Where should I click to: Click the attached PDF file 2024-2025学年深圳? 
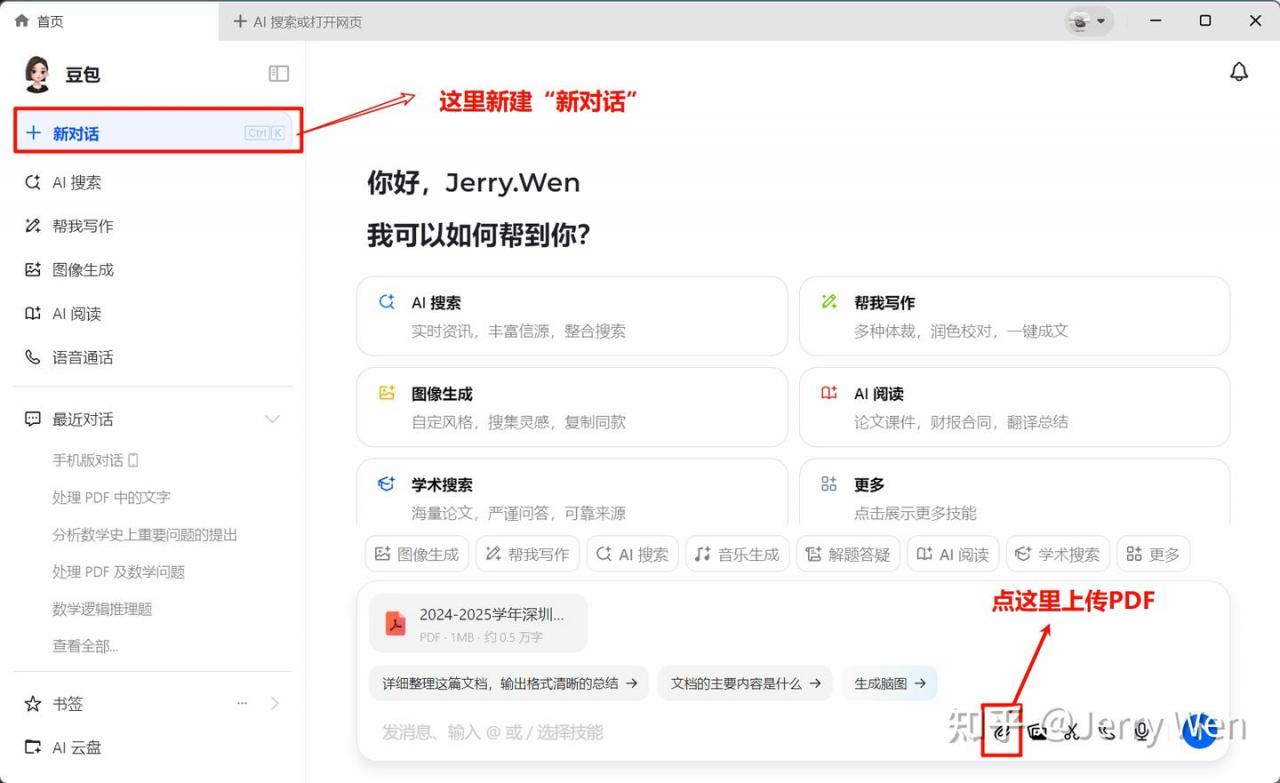coord(478,624)
